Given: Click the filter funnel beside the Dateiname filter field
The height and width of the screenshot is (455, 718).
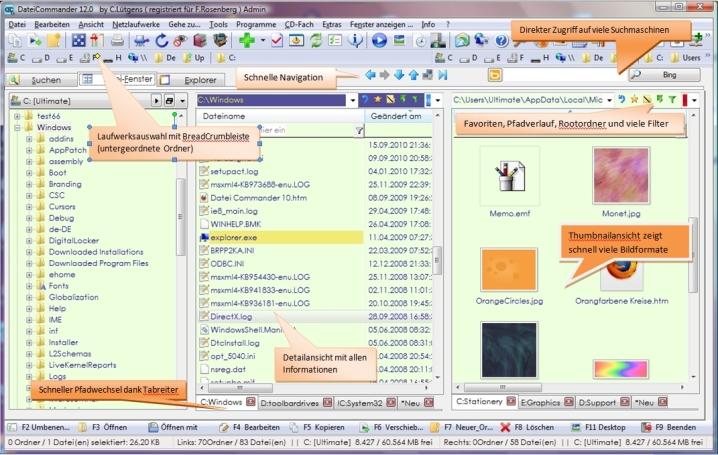Looking at the screenshot, I should point(360,131).
